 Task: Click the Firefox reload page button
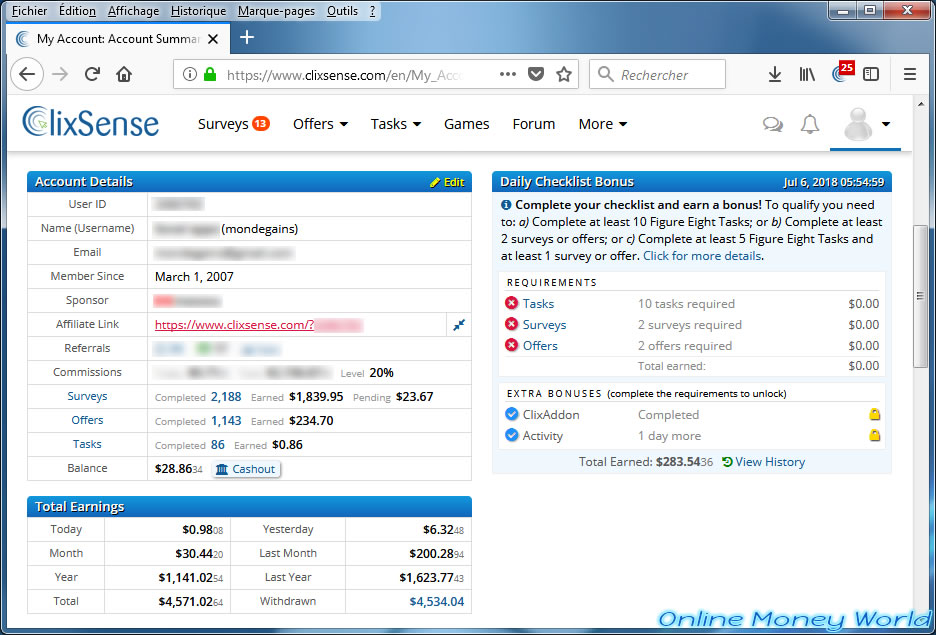pyautogui.click(x=92, y=74)
